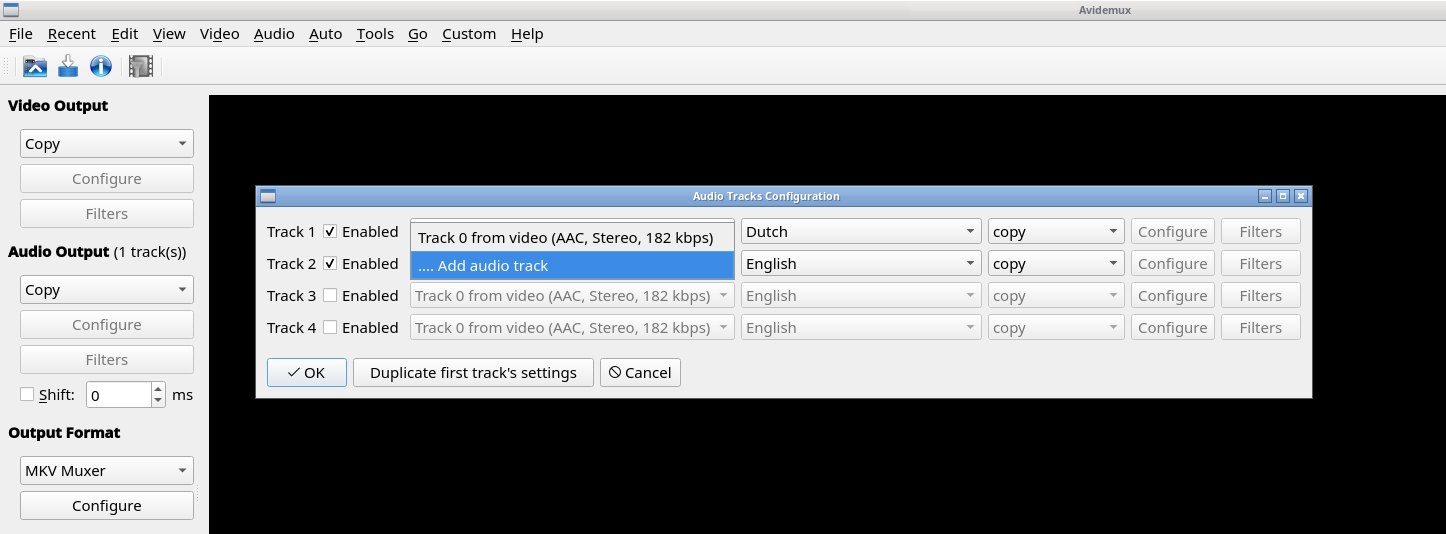The image size is (1446, 534).
Task: Click the Open Video folder icon
Action: 35,67
